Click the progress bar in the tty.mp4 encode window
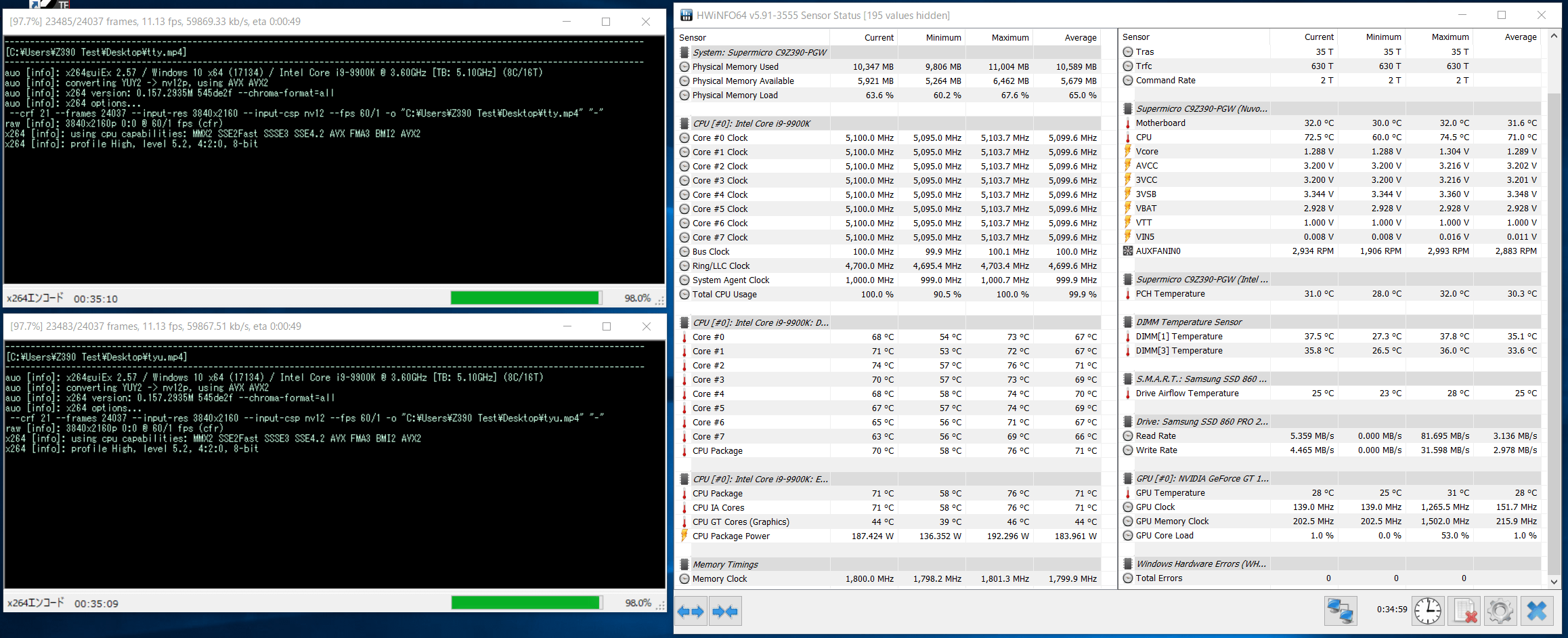 coord(526,298)
